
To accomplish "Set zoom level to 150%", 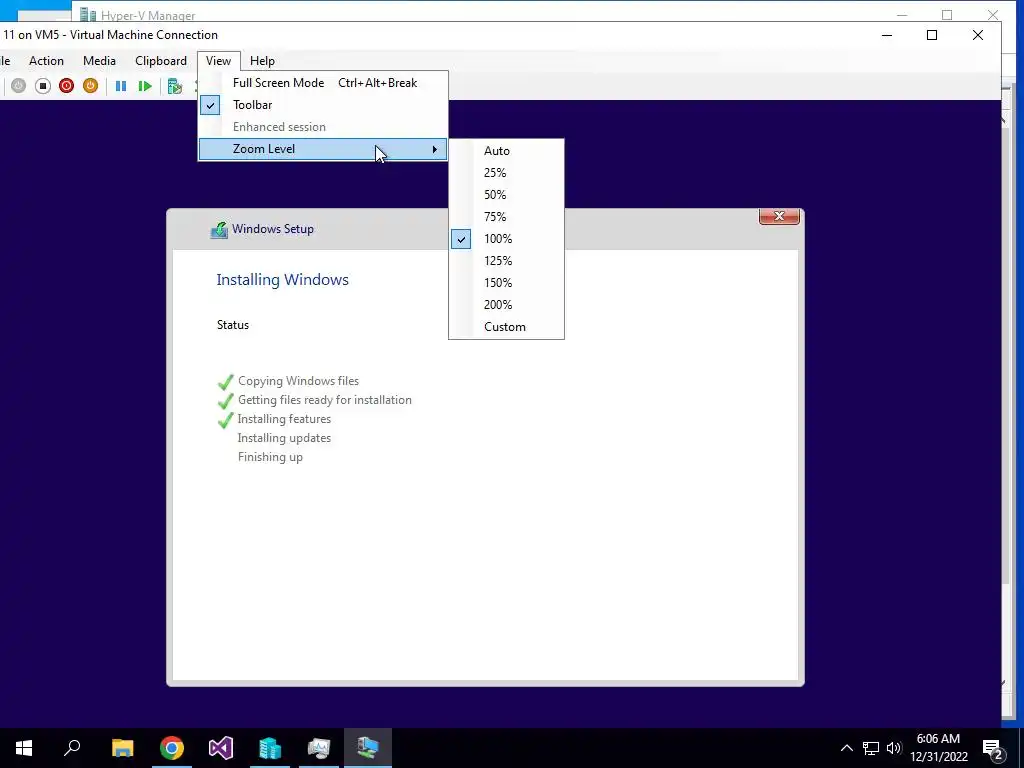I will 506,283.
